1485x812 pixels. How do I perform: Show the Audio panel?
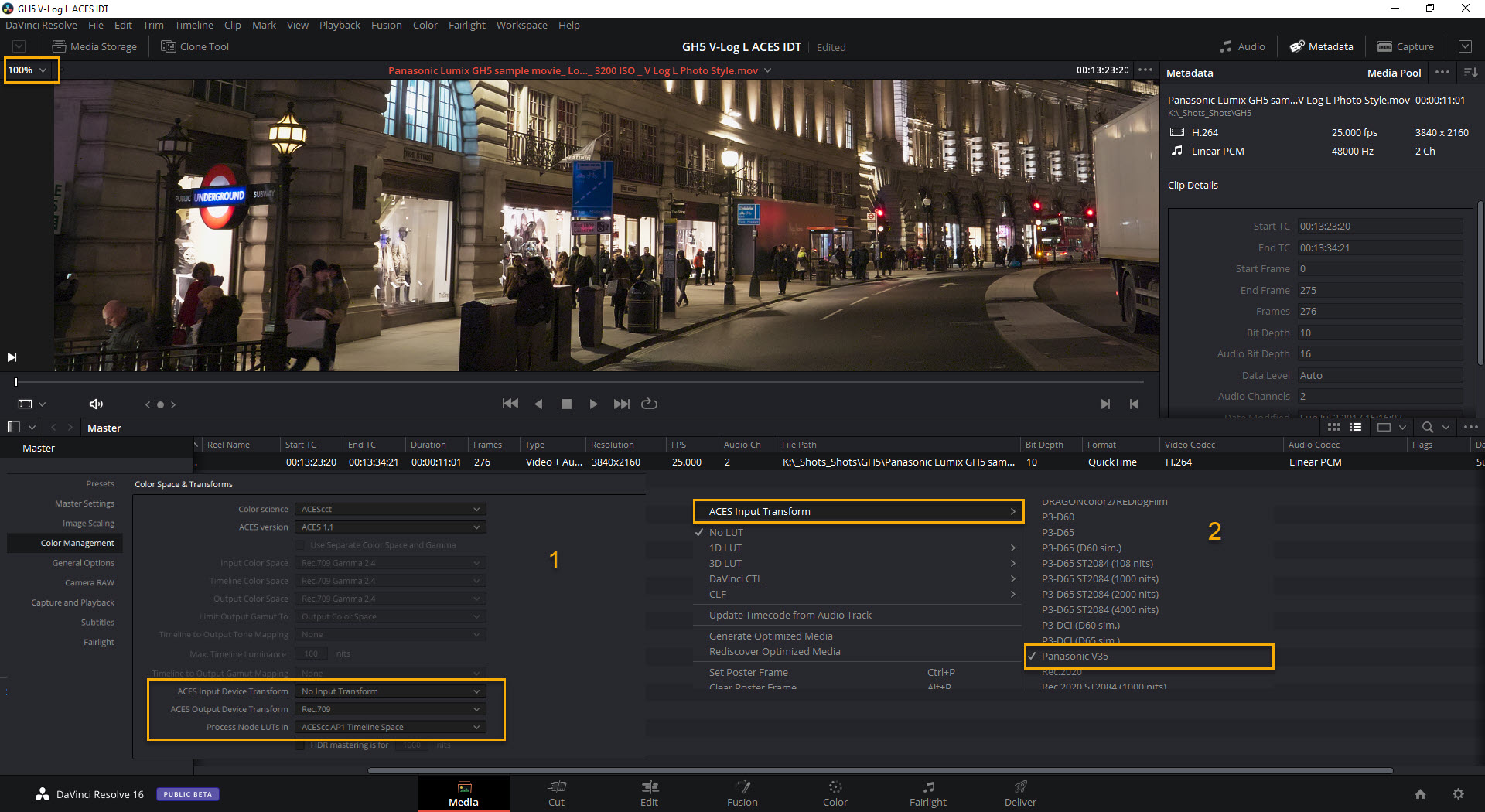pyautogui.click(x=1242, y=46)
